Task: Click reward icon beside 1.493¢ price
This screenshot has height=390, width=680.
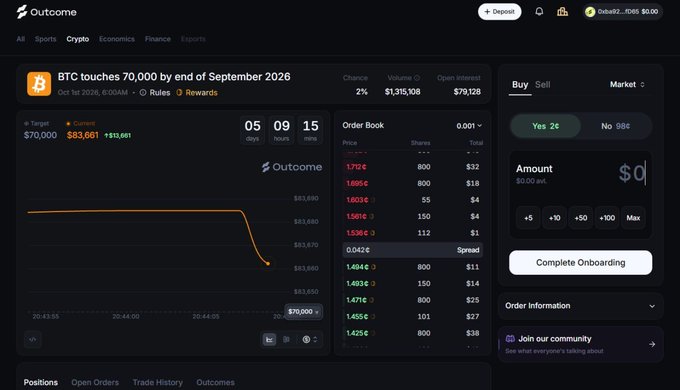Action: tap(373, 284)
